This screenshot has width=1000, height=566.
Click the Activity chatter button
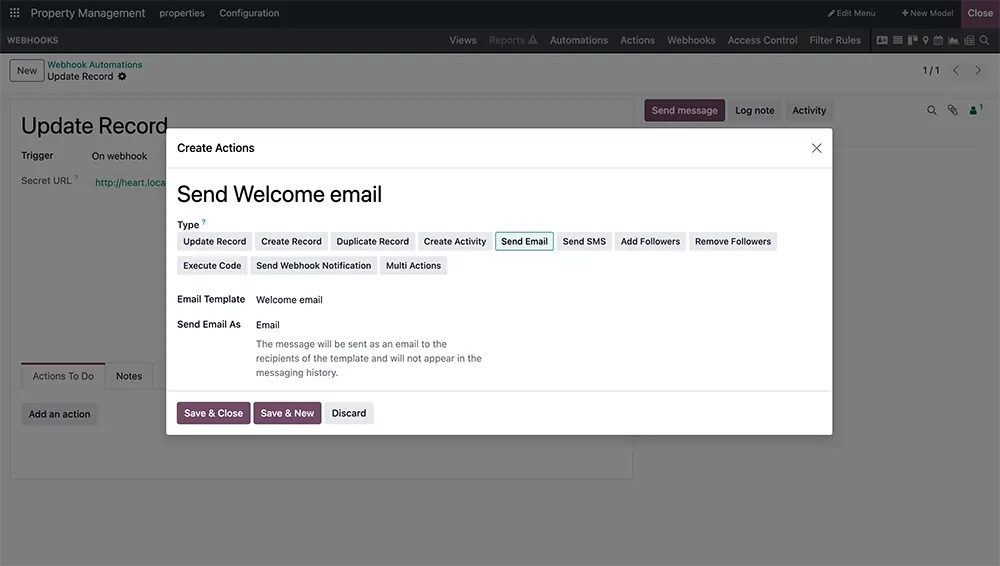click(809, 110)
